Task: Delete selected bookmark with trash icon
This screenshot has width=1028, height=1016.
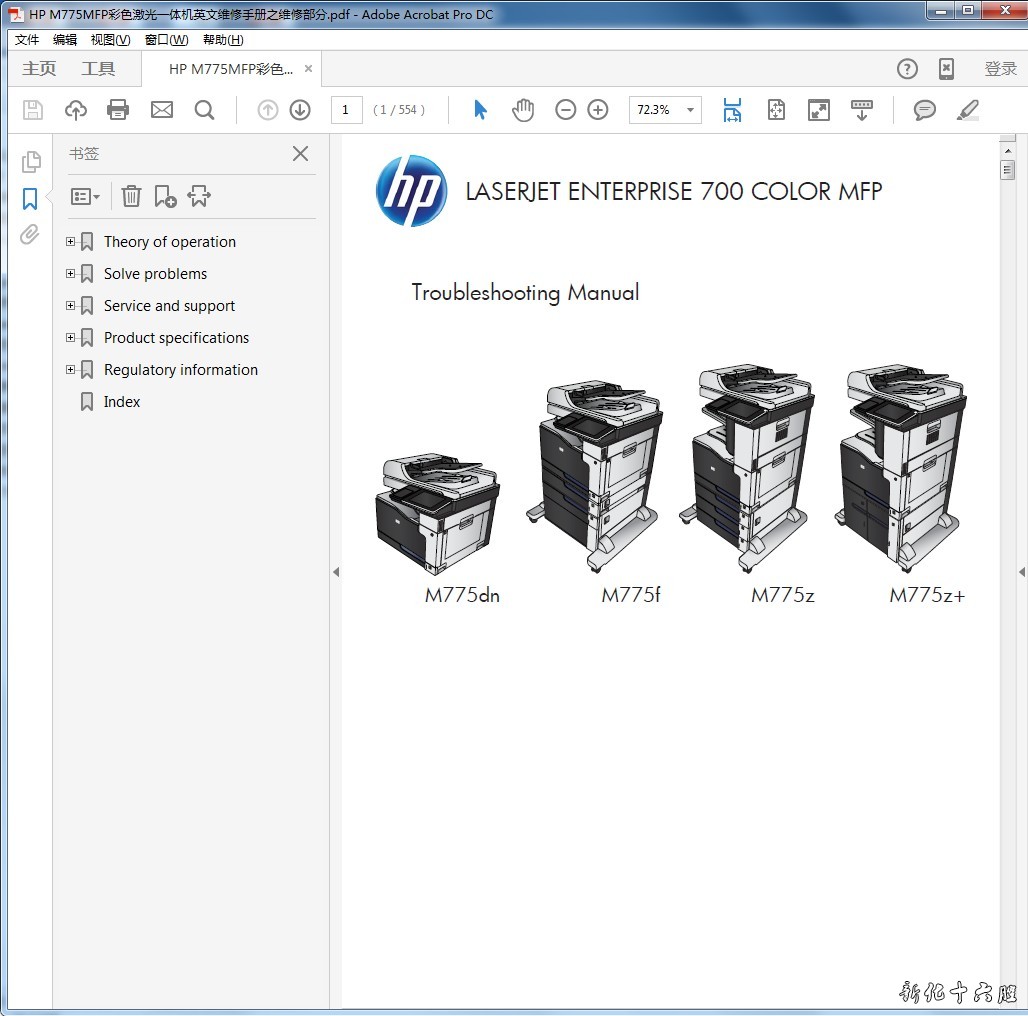Action: pos(131,196)
